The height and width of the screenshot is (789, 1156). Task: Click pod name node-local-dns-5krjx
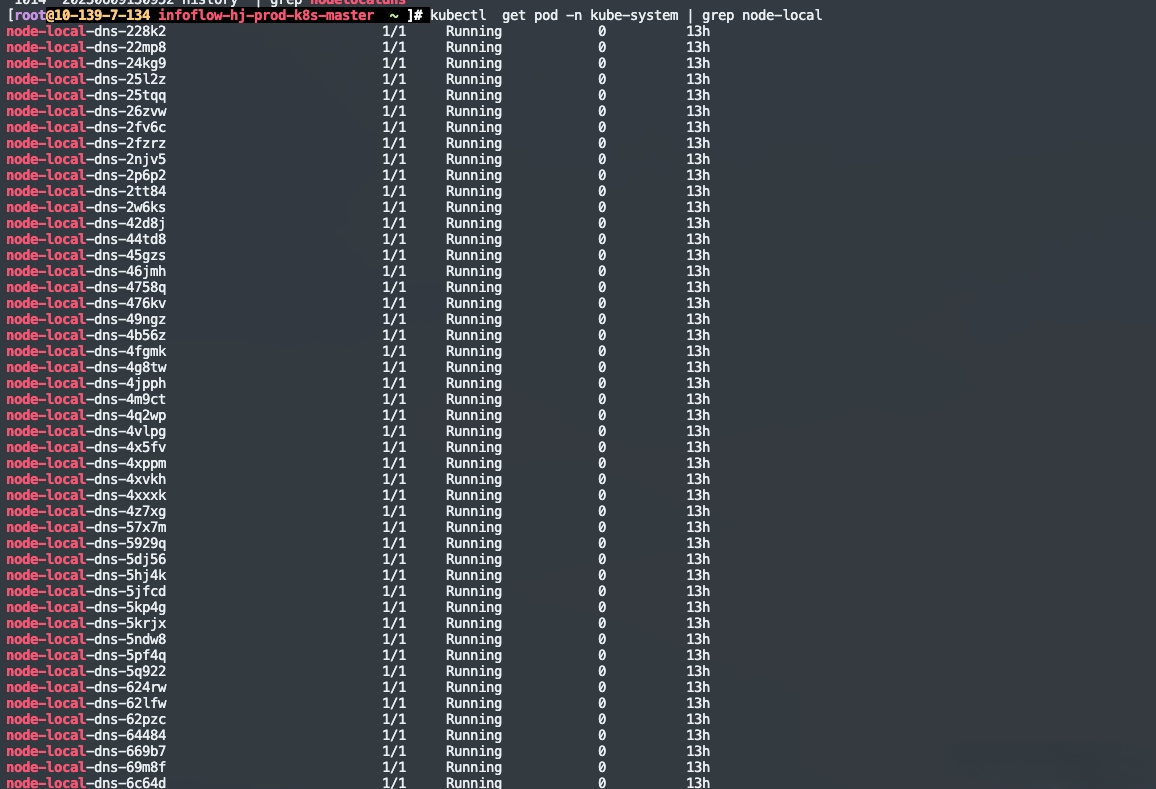(x=86, y=623)
